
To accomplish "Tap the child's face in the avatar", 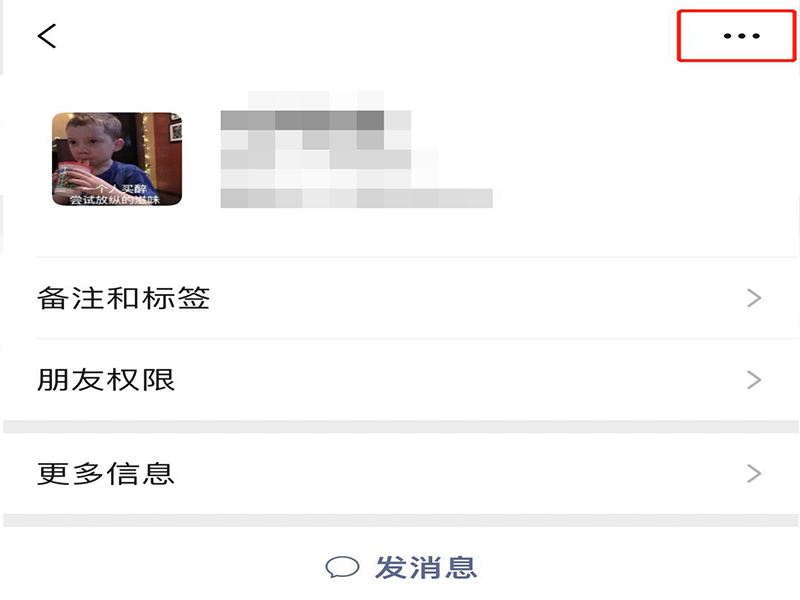I will [92, 139].
